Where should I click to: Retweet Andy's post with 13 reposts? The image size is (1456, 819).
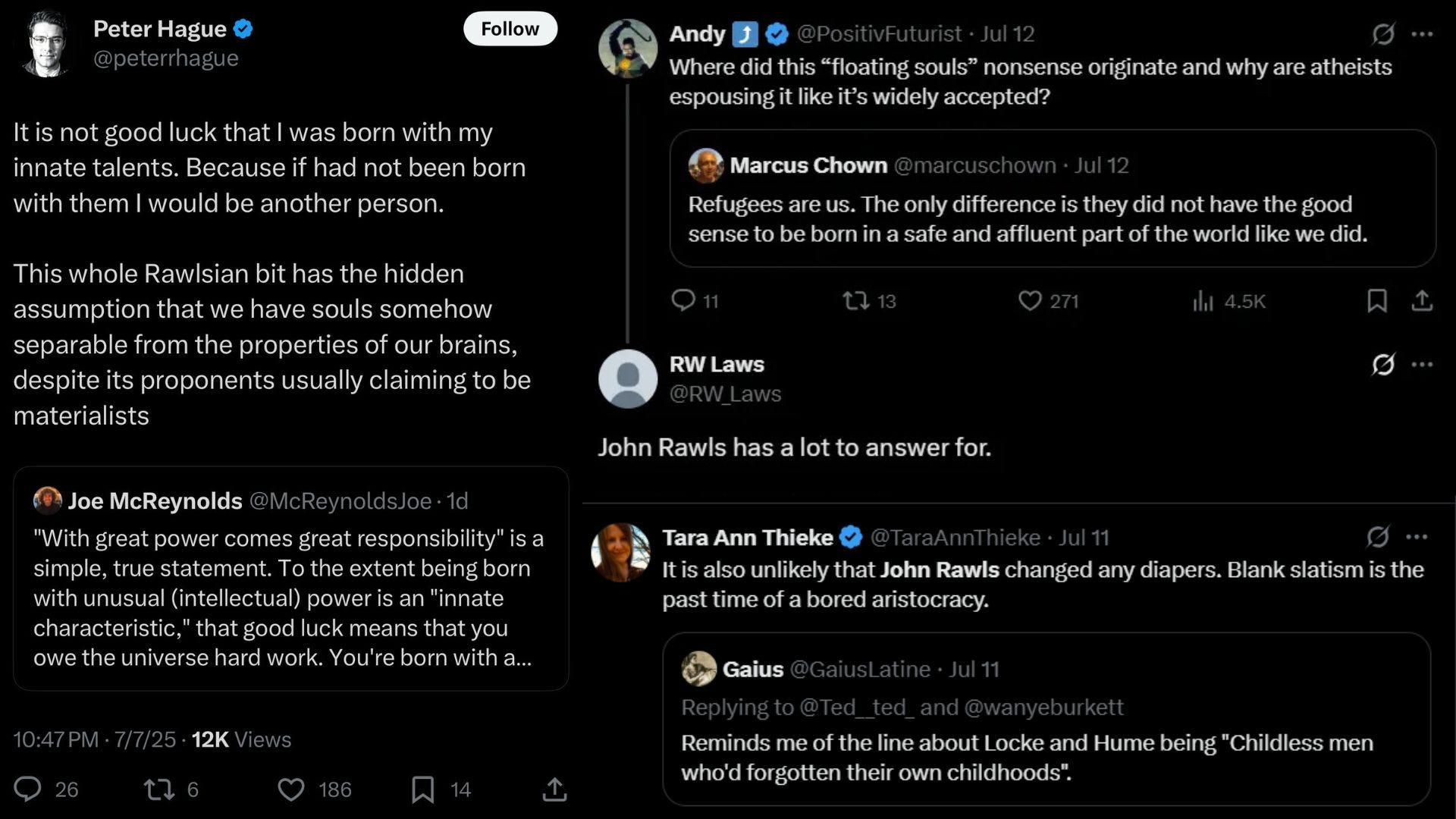point(856,301)
